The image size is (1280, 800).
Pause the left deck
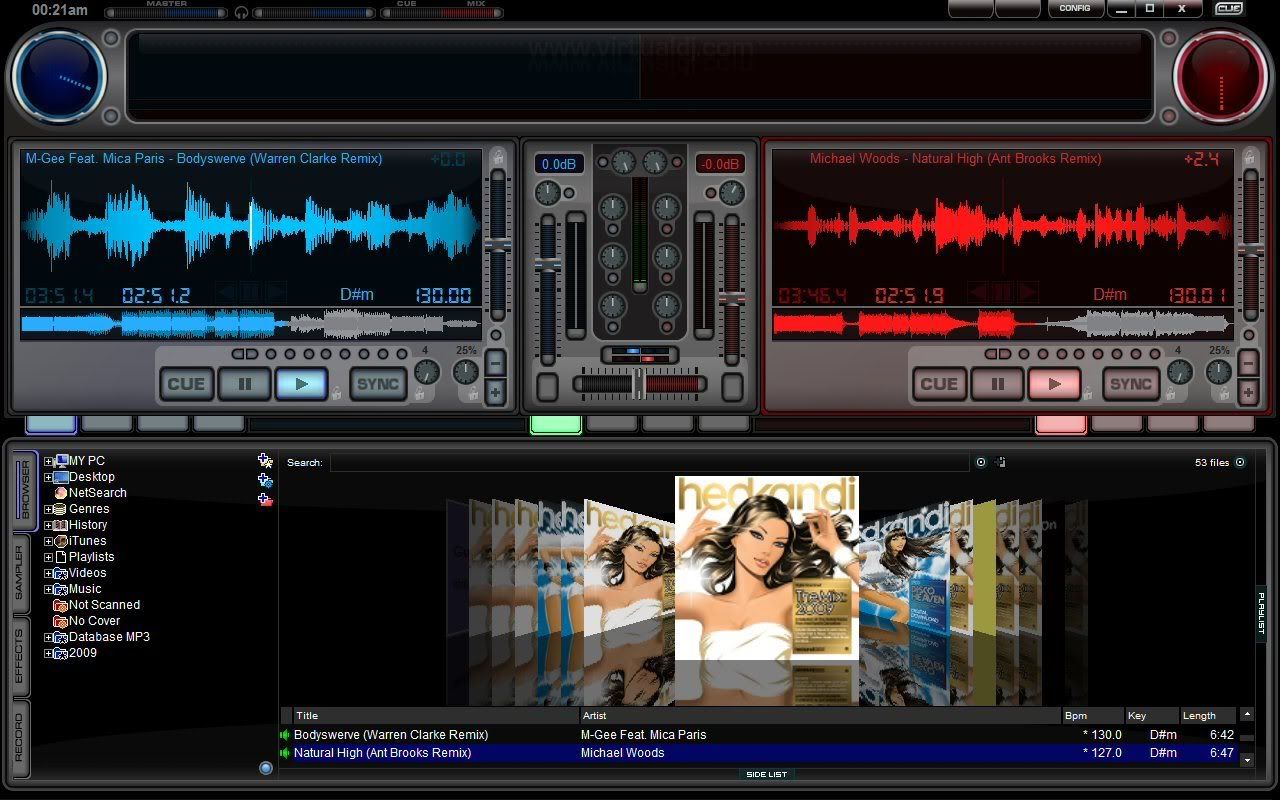click(x=244, y=384)
